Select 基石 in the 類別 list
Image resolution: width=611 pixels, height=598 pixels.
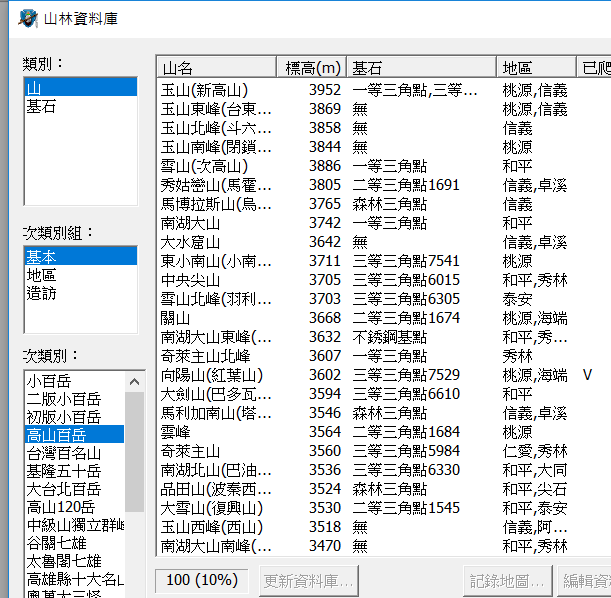(x=41, y=106)
